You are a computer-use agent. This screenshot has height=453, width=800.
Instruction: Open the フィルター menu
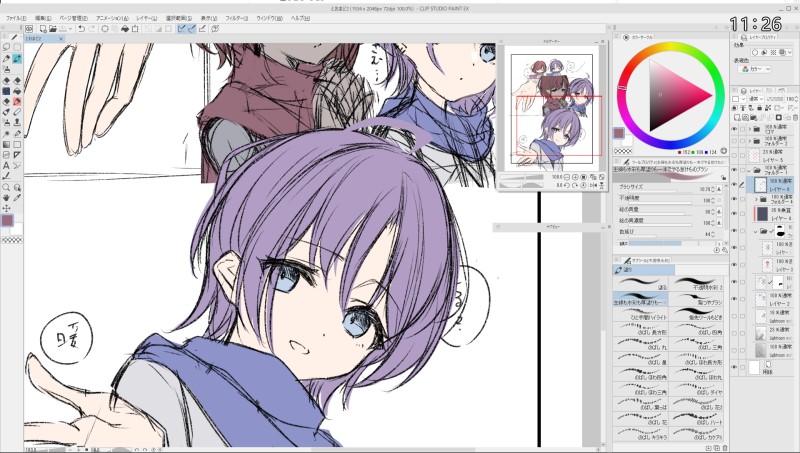coord(236,18)
